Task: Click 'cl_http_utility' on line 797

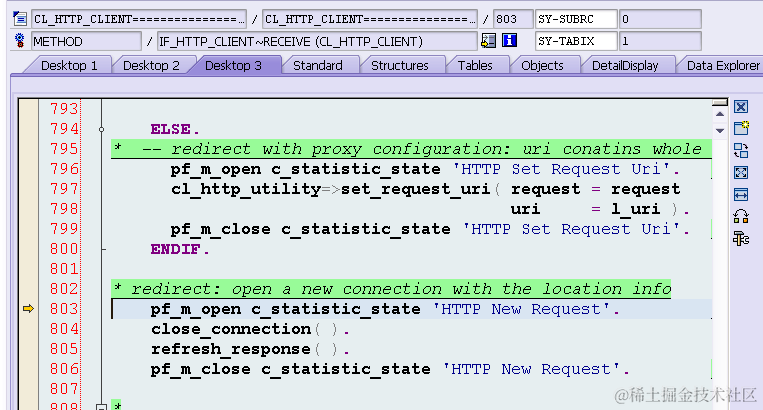Action: click(x=246, y=189)
